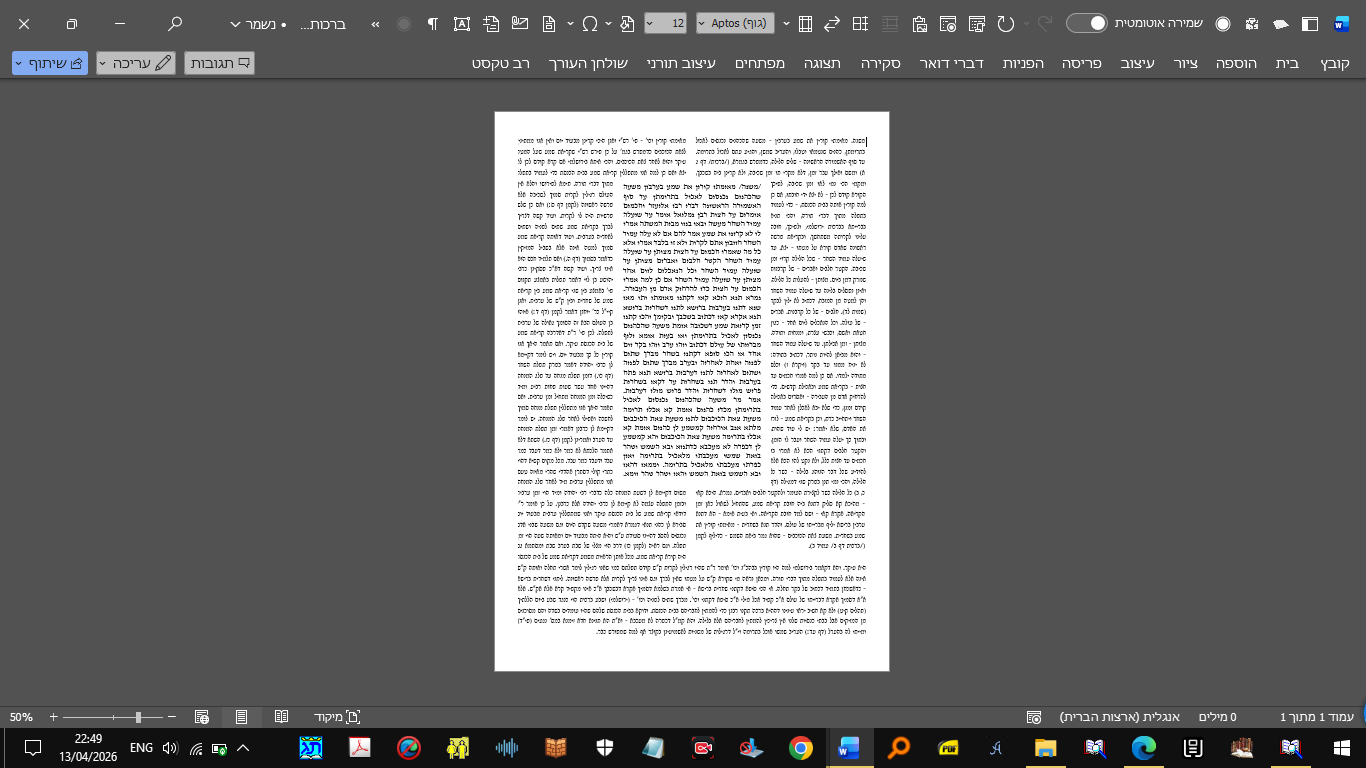The image size is (1366, 768).
Task: Click the redo circular arrow icon
Action: click(x=1006, y=23)
